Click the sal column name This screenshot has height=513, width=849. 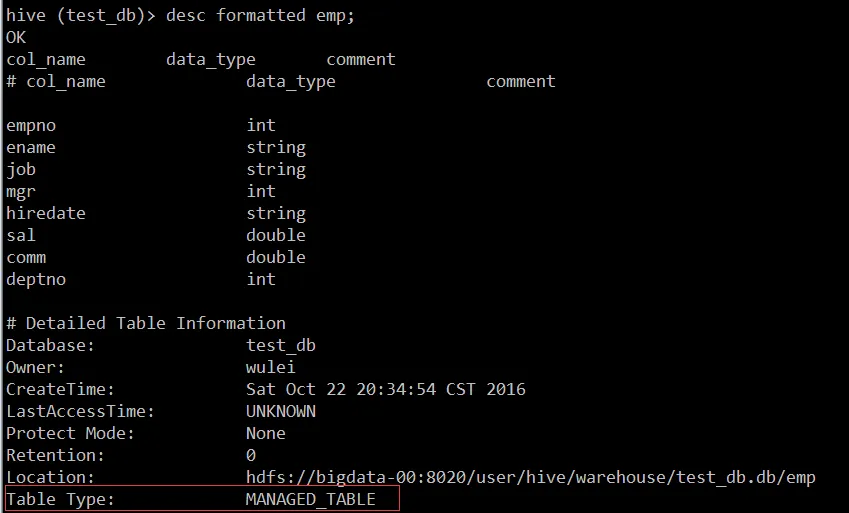(21, 236)
